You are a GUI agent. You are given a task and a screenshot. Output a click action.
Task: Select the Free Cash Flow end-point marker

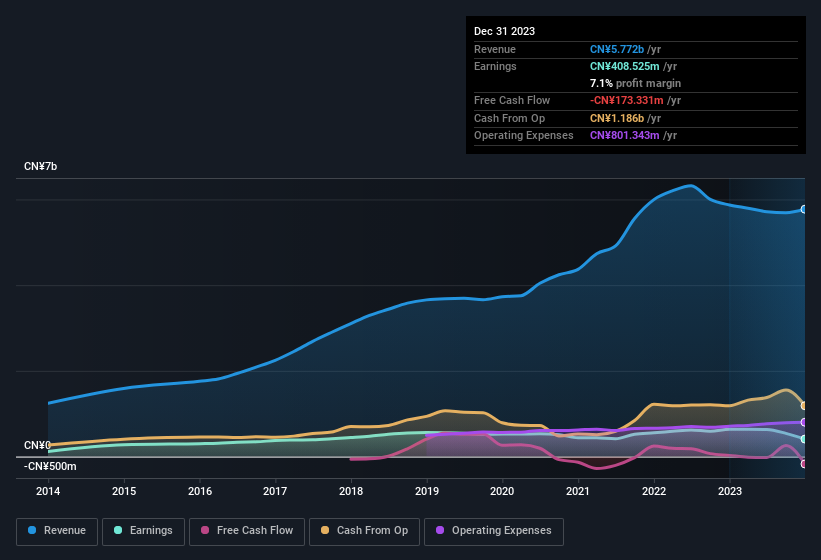click(x=804, y=464)
